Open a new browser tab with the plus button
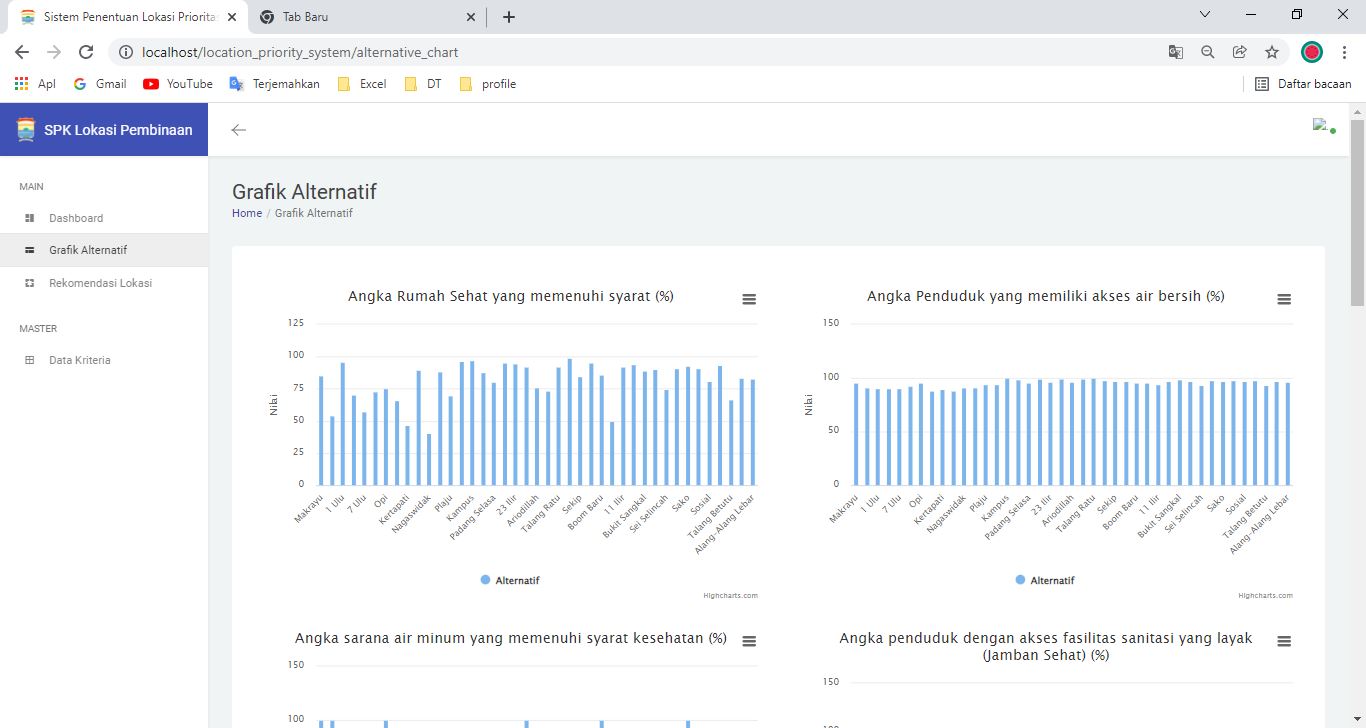Viewport: 1366px width, 728px height. [508, 17]
